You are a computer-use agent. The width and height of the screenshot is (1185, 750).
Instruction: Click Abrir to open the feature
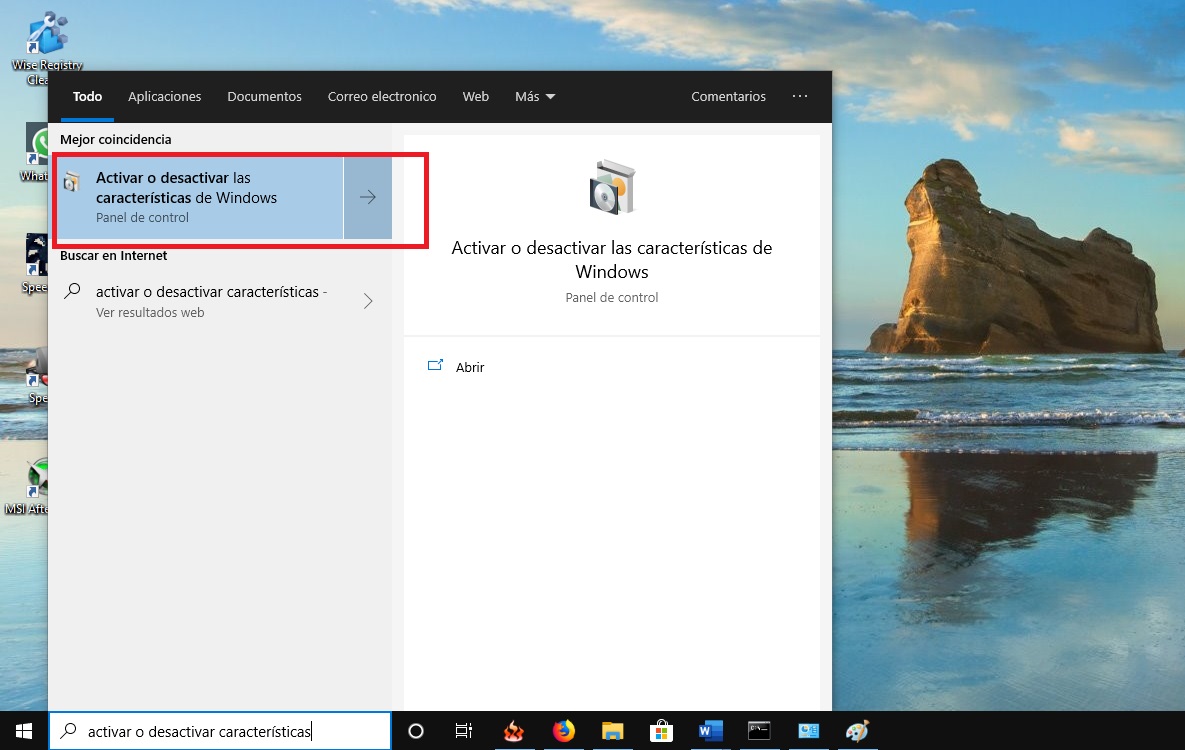coord(469,367)
